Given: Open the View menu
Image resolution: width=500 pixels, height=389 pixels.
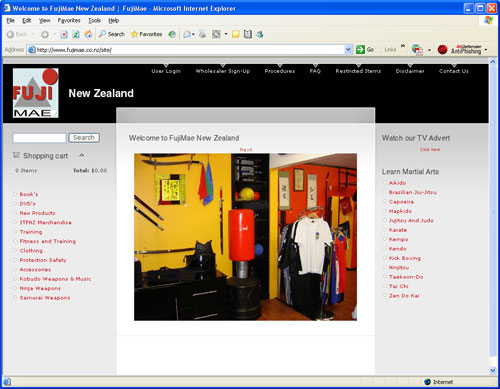Looking at the screenshot, I should pyautogui.click(x=45, y=20).
